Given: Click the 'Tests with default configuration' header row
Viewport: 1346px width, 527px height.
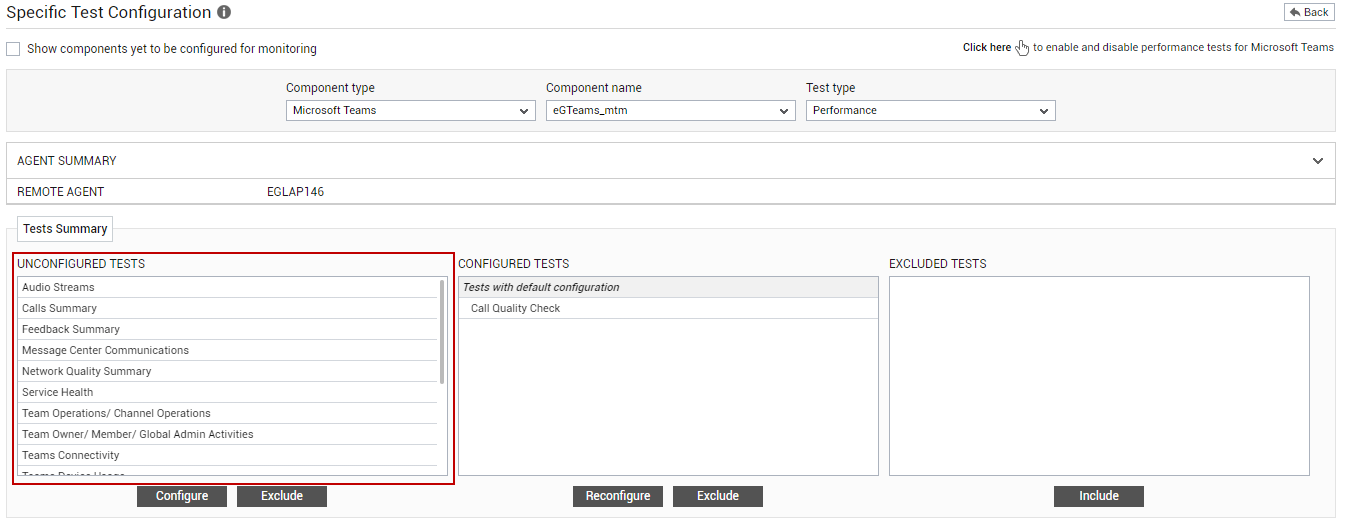Looking at the screenshot, I should pos(668,287).
